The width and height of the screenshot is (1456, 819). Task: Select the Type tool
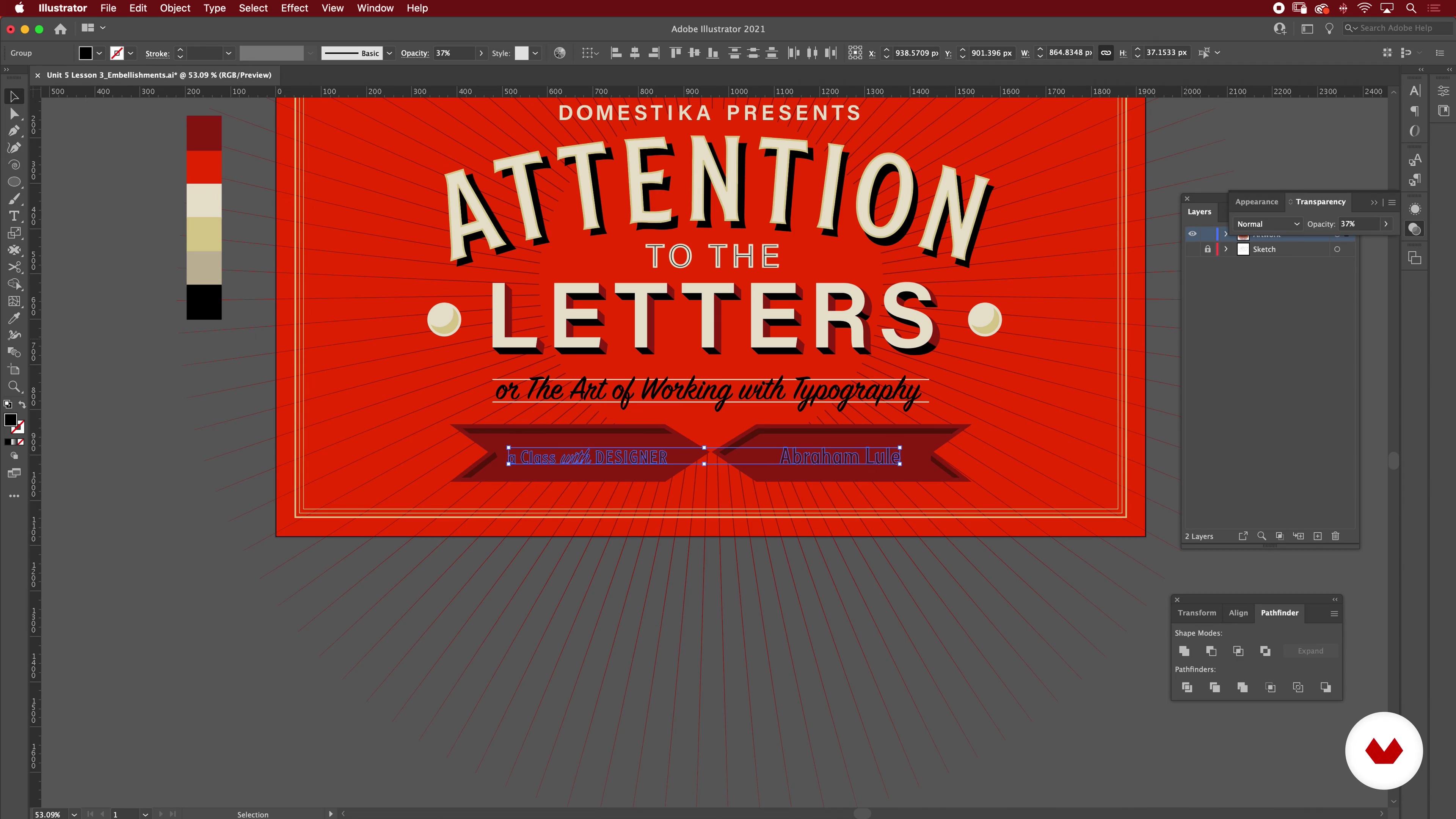pos(14,216)
